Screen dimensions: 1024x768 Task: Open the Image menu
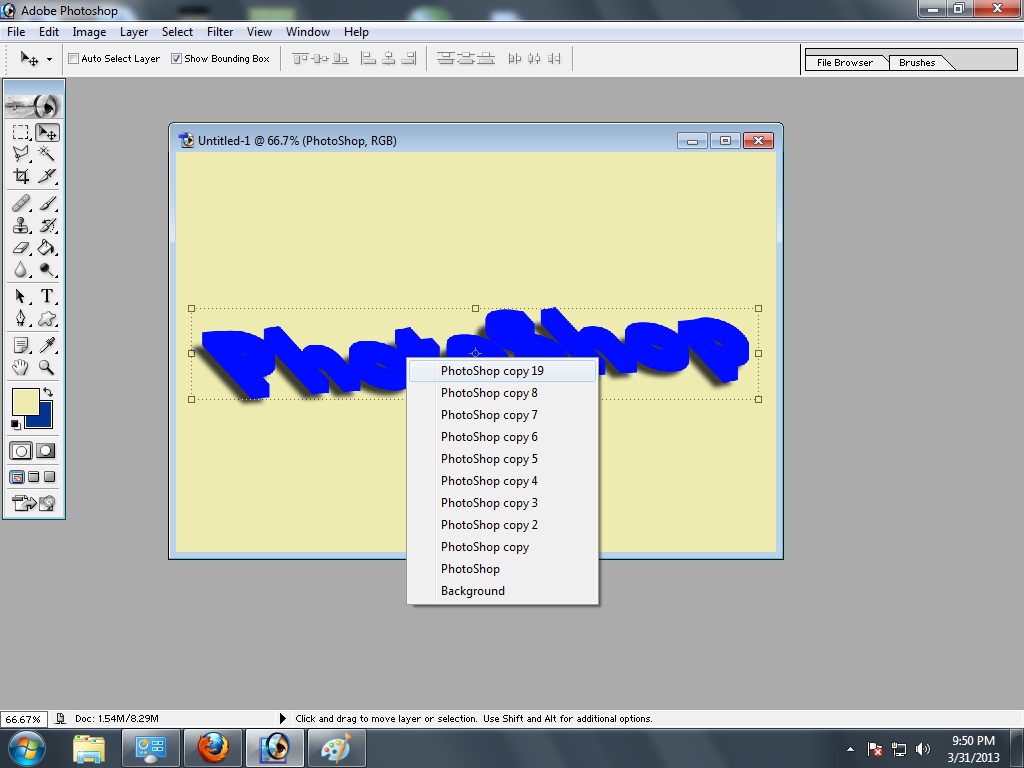coord(89,32)
